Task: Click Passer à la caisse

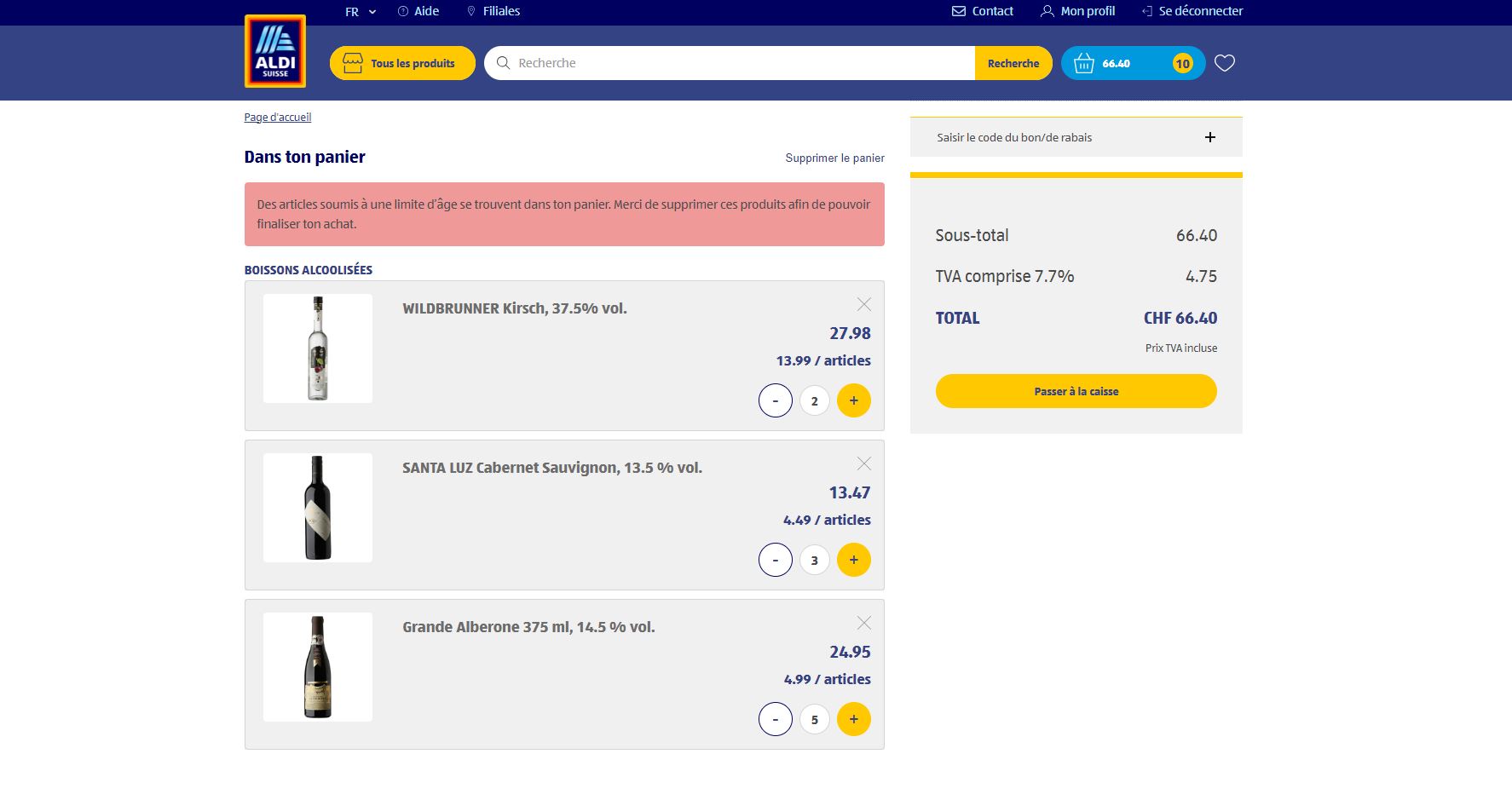Action: (x=1076, y=391)
